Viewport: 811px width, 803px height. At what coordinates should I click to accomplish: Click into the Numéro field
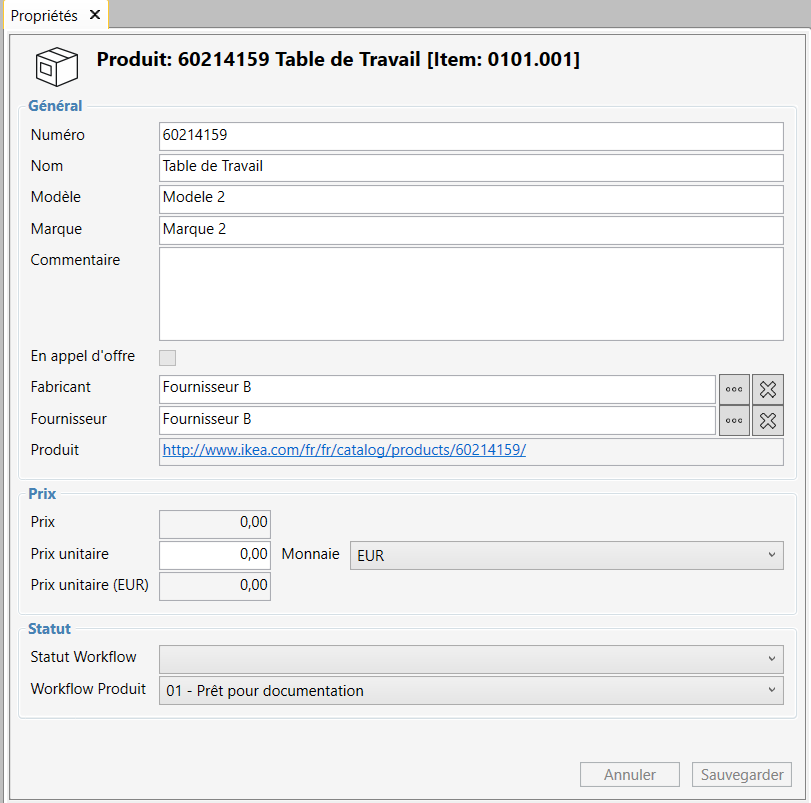(x=471, y=135)
